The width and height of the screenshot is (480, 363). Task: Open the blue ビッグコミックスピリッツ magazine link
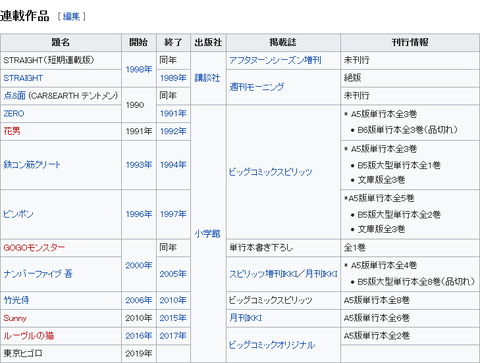[x=270, y=172]
